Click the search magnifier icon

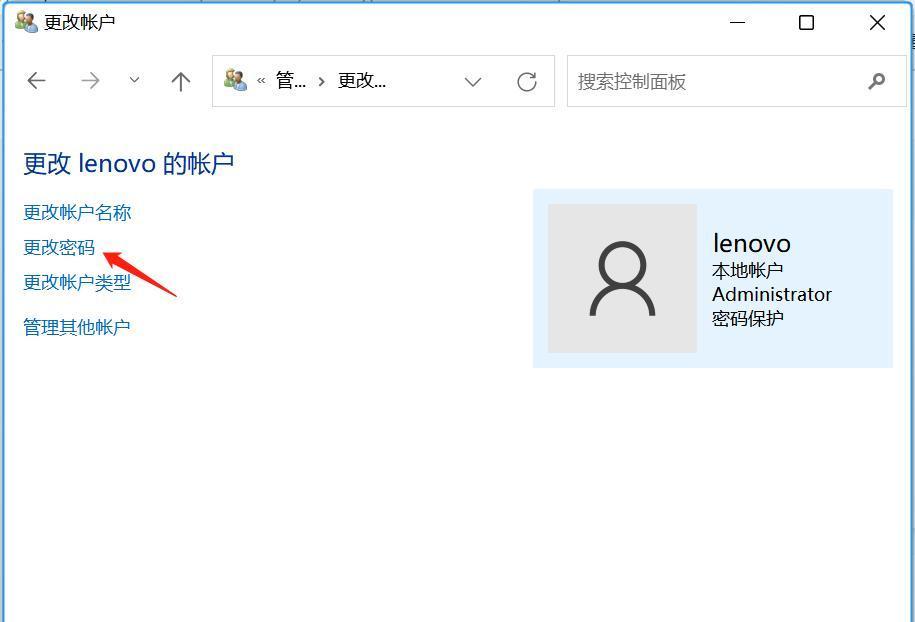pyautogui.click(x=876, y=81)
